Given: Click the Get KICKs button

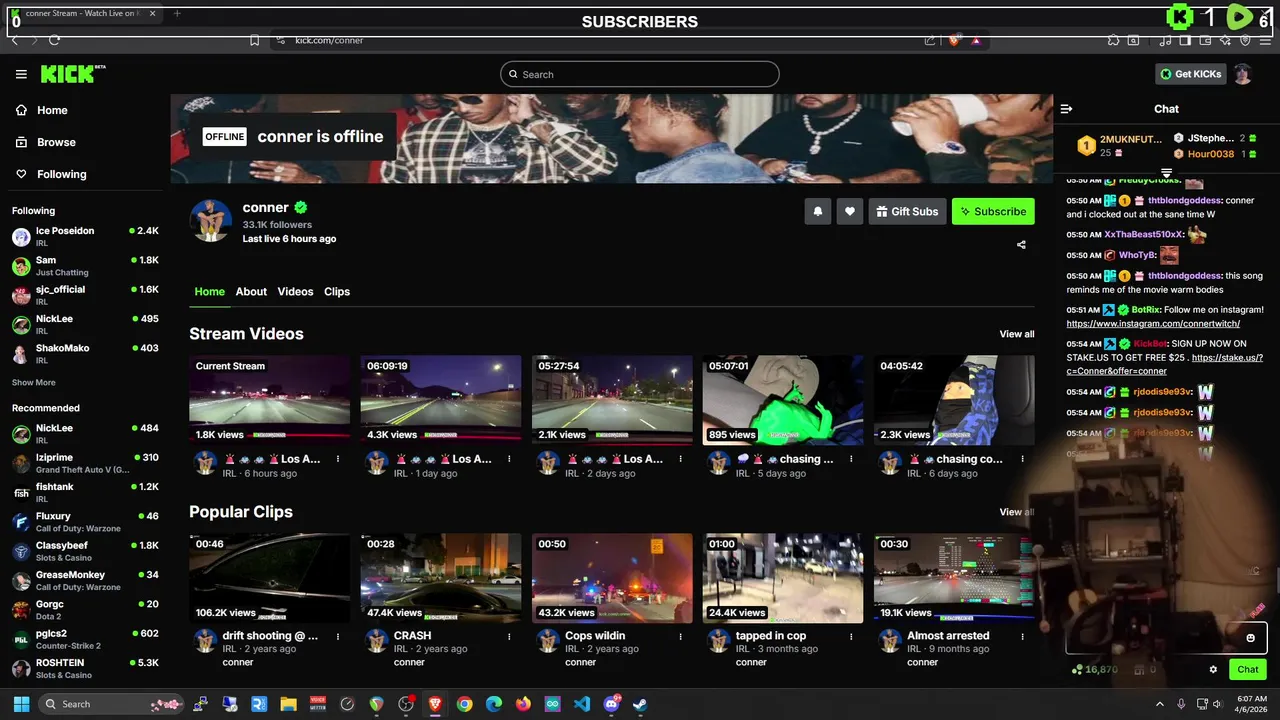Looking at the screenshot, I should pyautogui.click(x=1190, y=74).
